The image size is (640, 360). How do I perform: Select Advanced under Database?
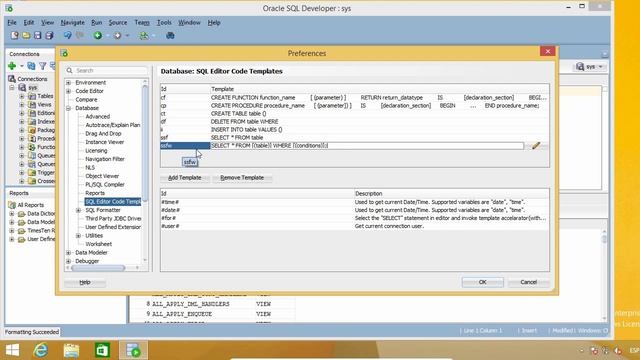pyautogui.click(x=98, y=117)
